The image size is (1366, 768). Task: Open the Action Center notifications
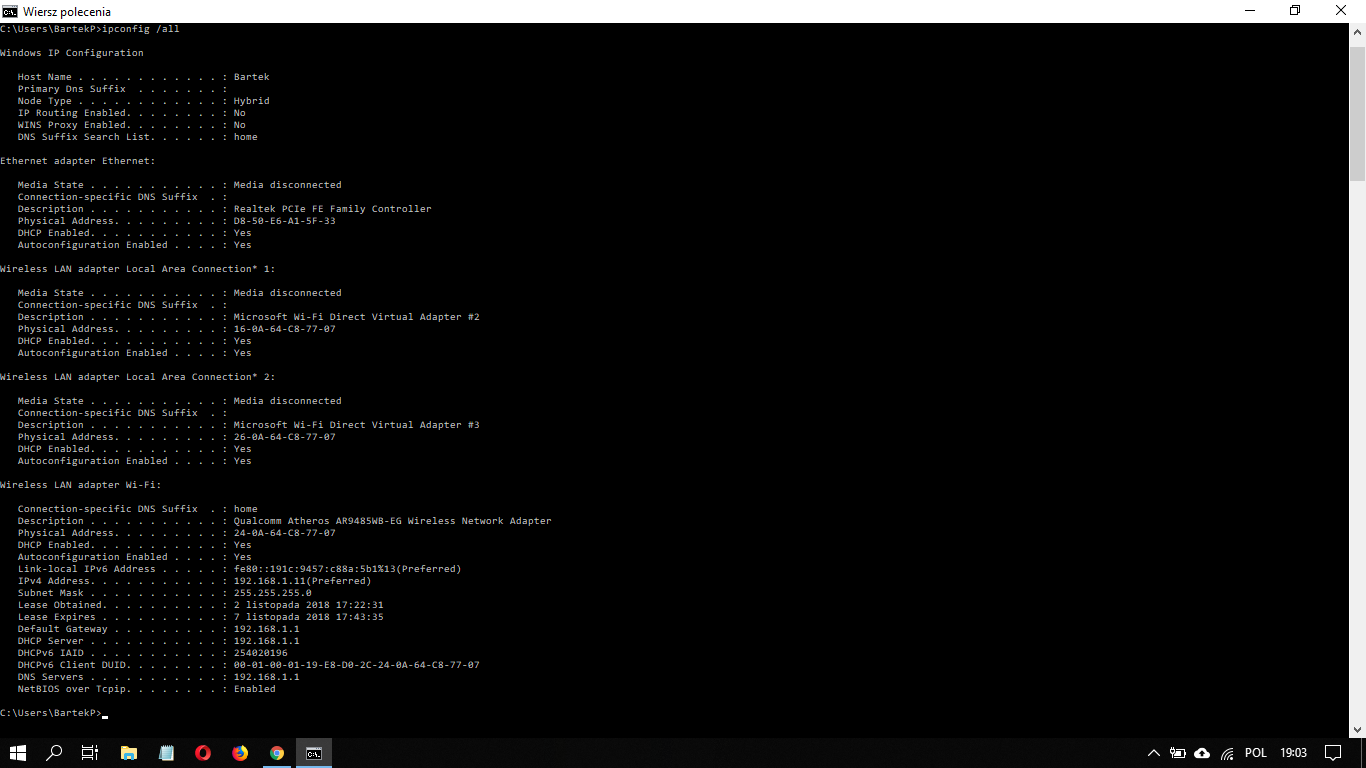click(x=1333, y=753)
